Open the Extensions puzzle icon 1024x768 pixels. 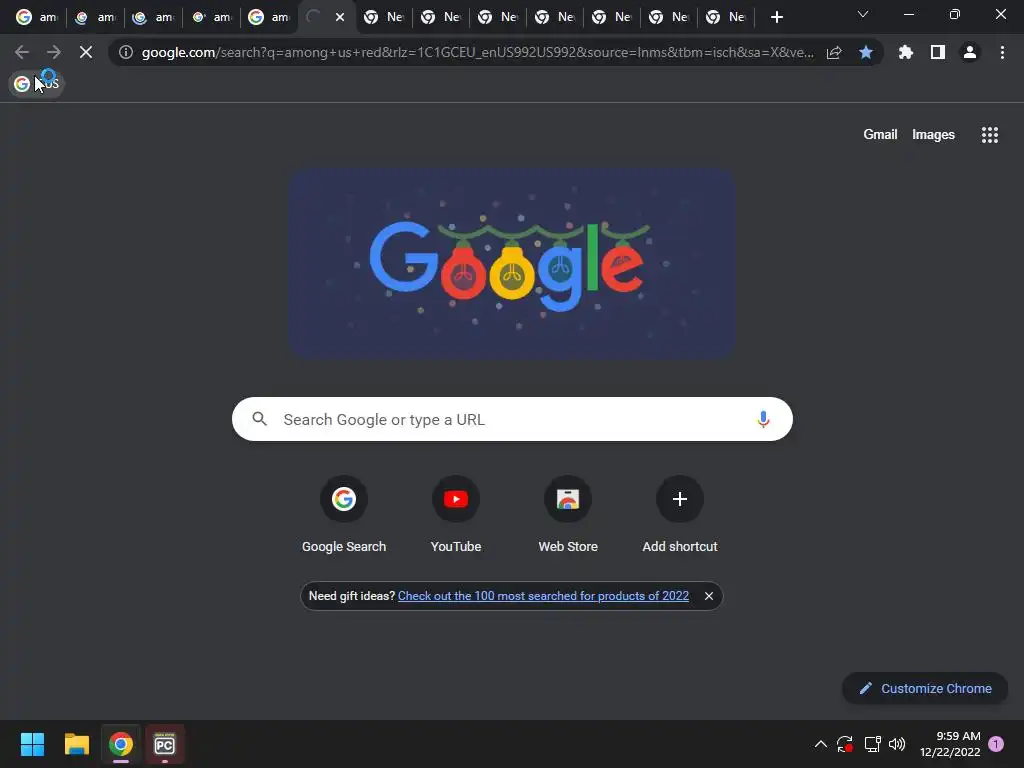pos(906,52)
